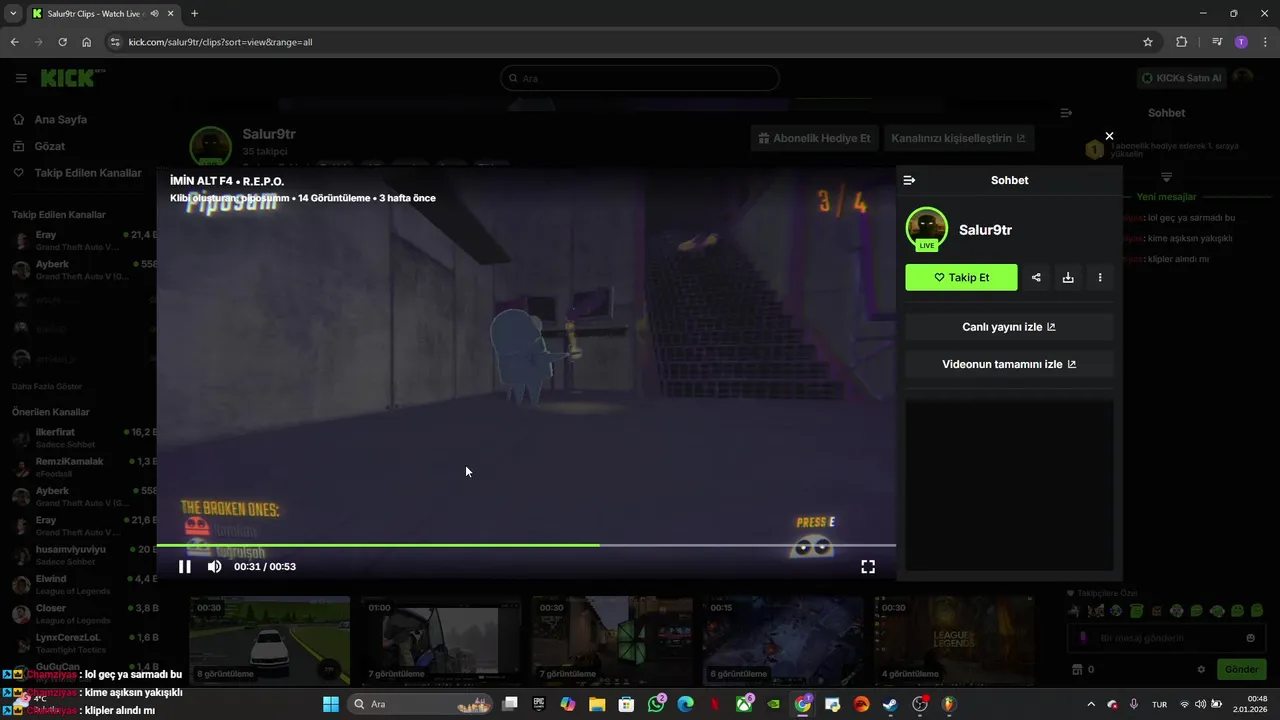Enter fullscreen mode for the clip
The height and width of the screenshot is (720, 1280).
pos(868,567)
